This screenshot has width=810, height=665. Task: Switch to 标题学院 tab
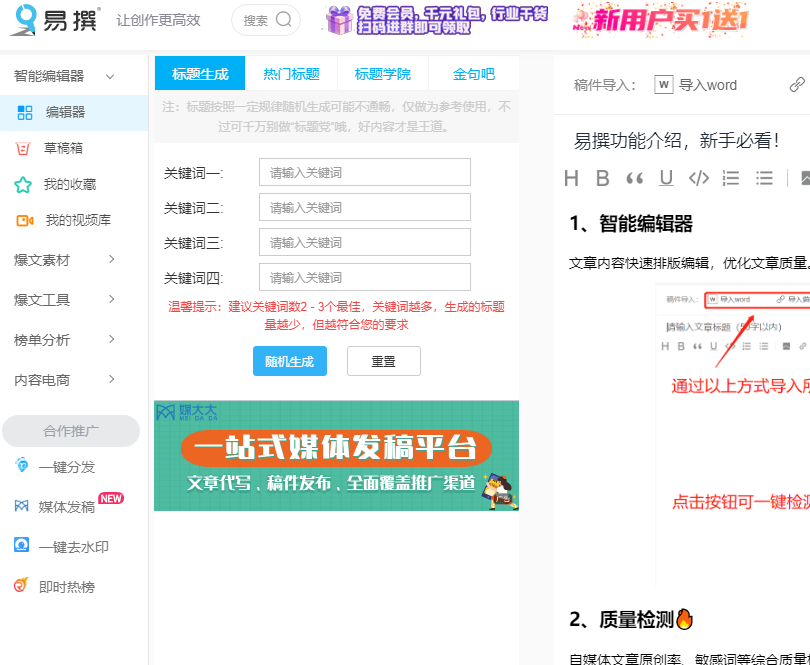pos(383,73)
